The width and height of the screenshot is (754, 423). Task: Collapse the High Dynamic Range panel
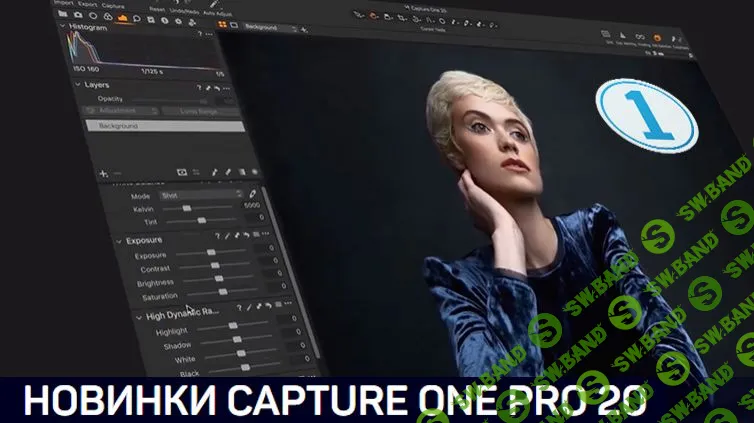click(x=139, y=318)
